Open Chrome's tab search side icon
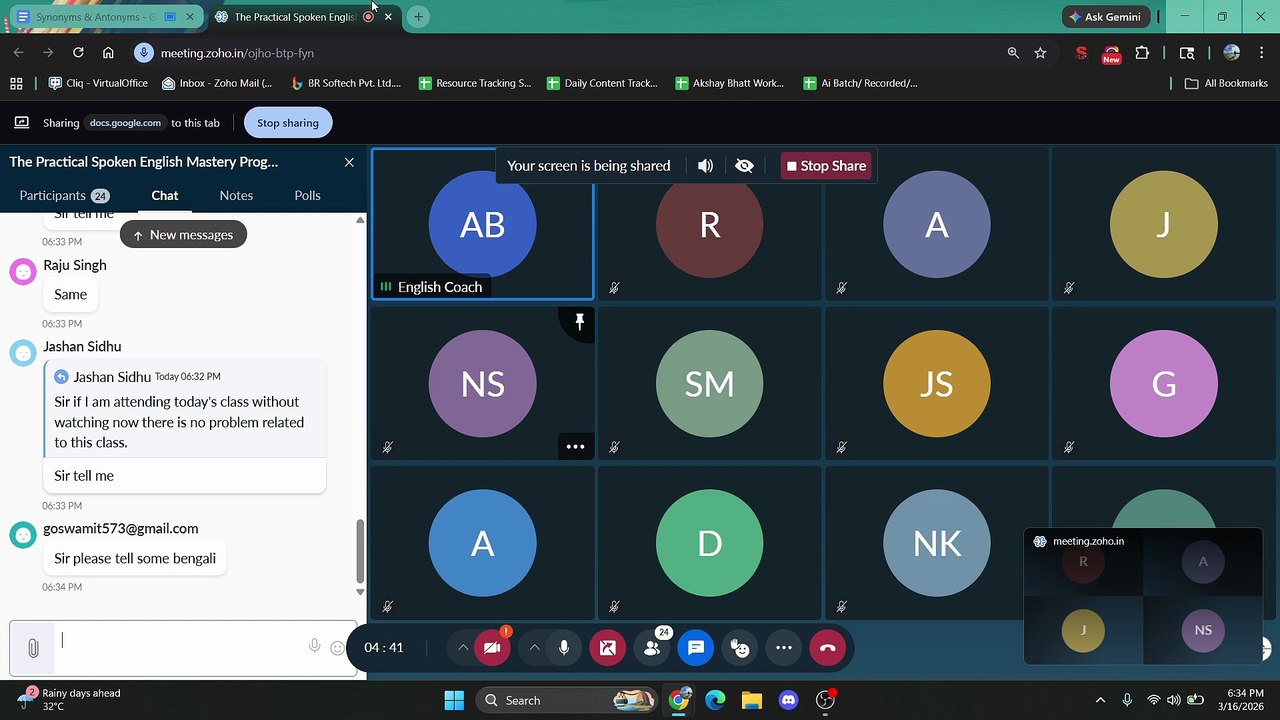The height and width of the screenshot is (720, 1280). (1187, 53)
